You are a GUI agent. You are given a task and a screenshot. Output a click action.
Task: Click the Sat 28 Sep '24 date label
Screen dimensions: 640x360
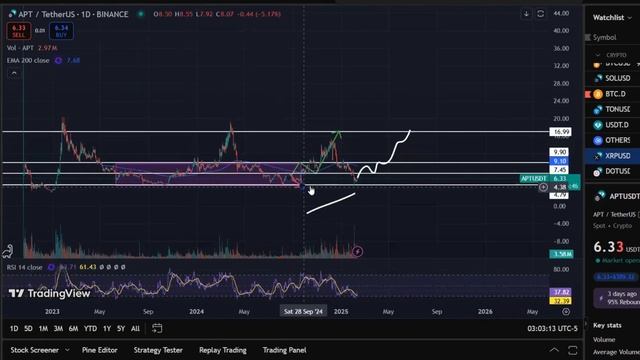point(303,311)
